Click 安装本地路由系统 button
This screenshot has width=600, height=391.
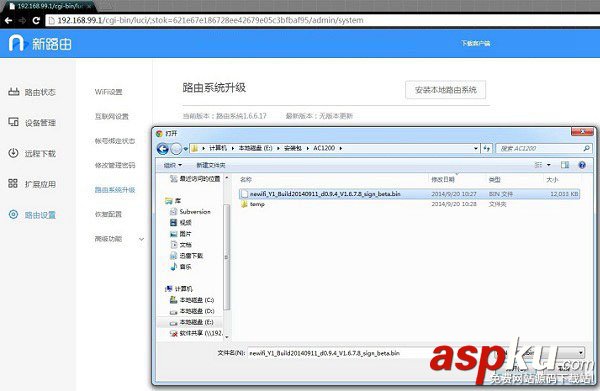pos(445,90)
